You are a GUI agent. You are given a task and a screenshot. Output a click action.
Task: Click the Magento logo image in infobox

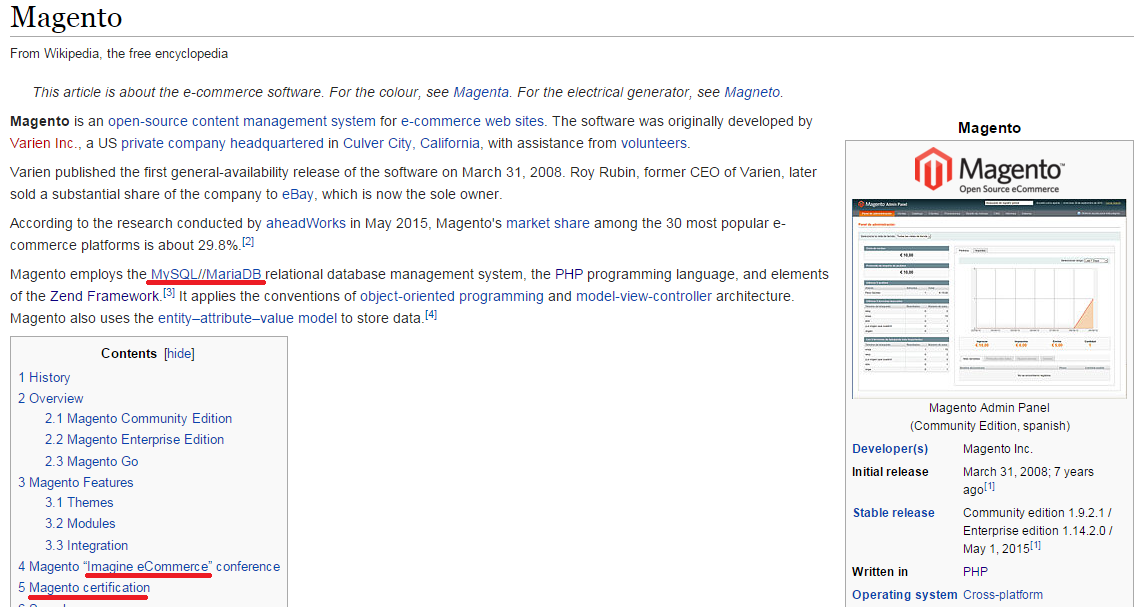point(989,171)
